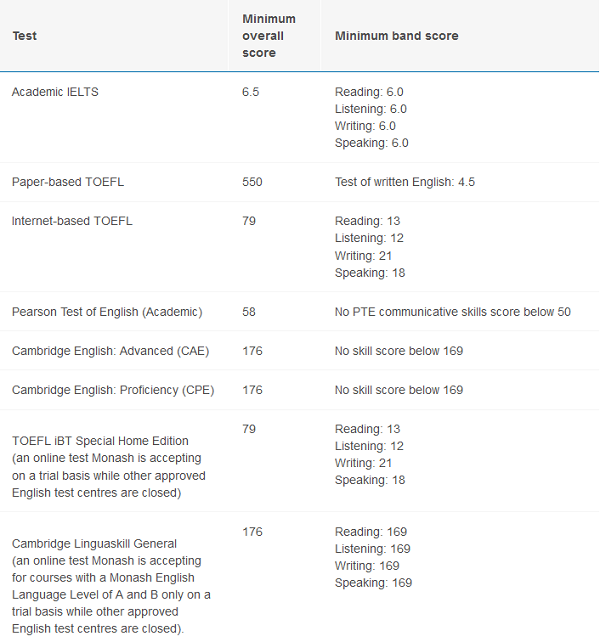Click the 6.5 overall score cell
The width and height of the screenshot is (600, 642).
tap(251, 92)
